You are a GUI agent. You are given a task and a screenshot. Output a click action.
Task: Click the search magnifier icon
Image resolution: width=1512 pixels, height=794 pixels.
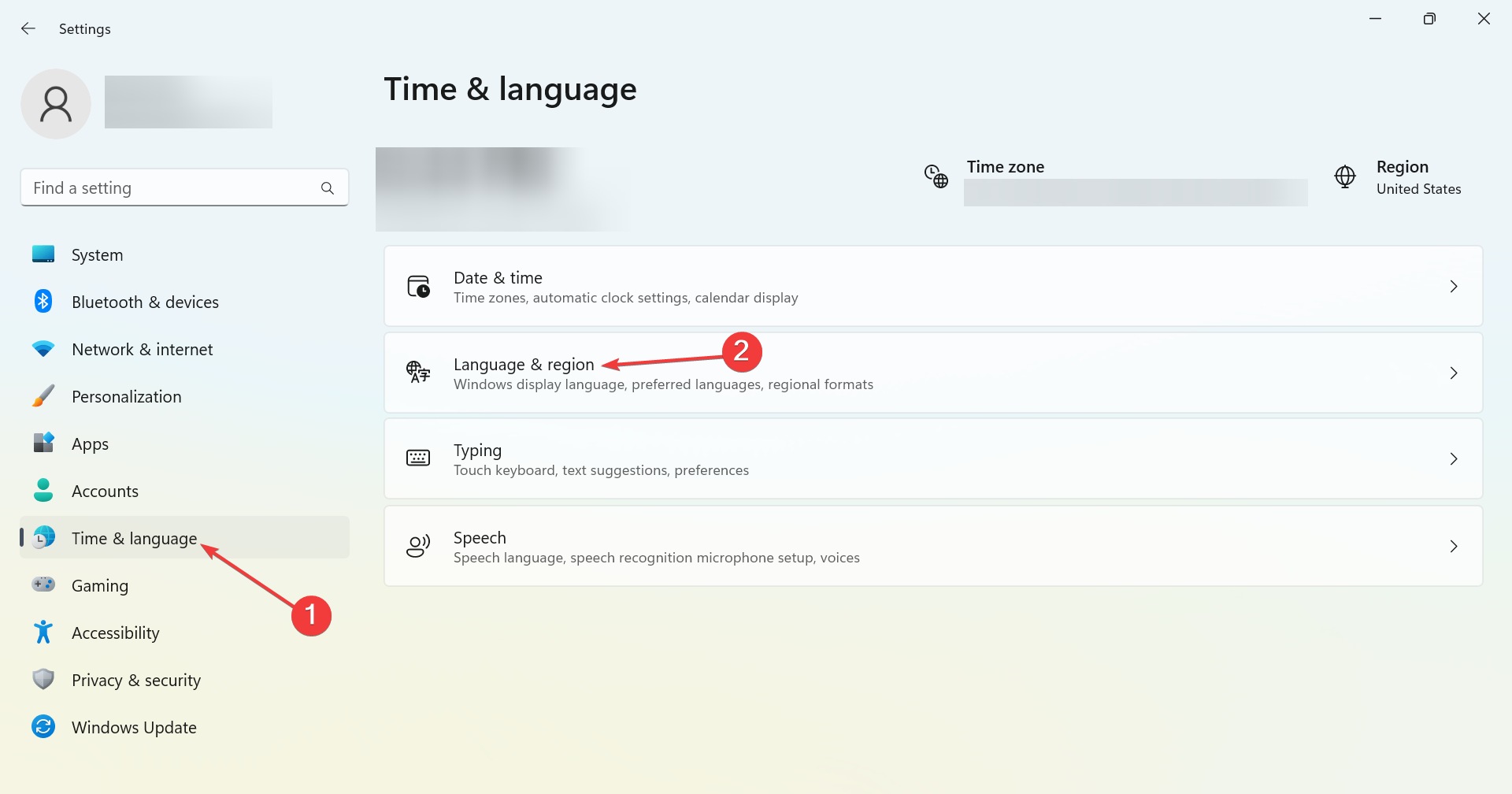328,188
